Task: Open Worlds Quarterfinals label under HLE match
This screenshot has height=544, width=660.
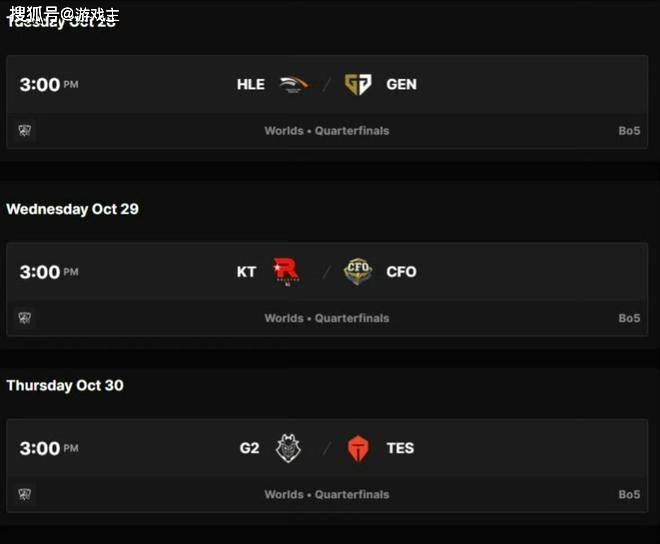Action: point(327,131)
